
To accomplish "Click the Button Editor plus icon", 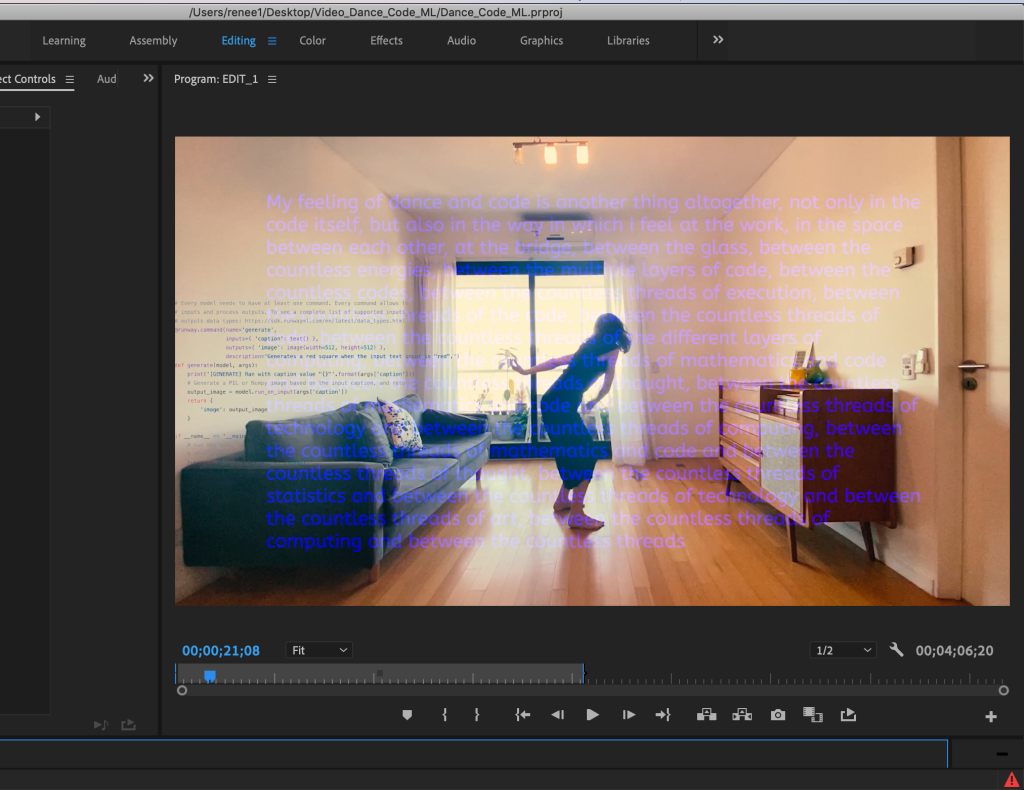I will (x=991, y=716).
